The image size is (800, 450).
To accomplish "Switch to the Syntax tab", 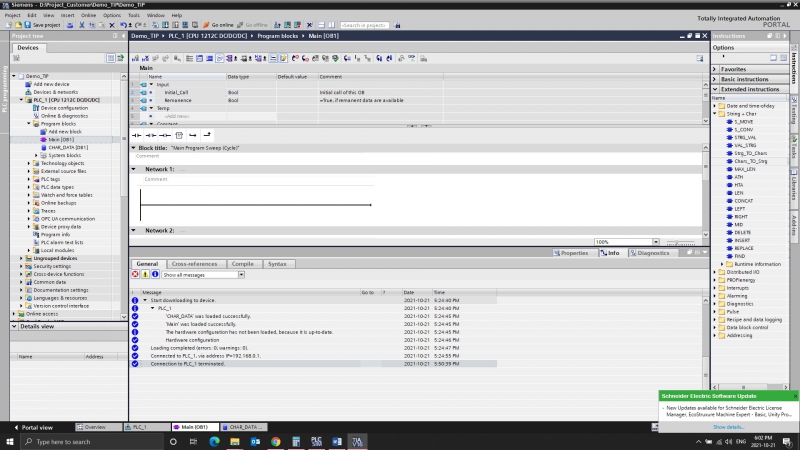I will (x=277, y=264).
